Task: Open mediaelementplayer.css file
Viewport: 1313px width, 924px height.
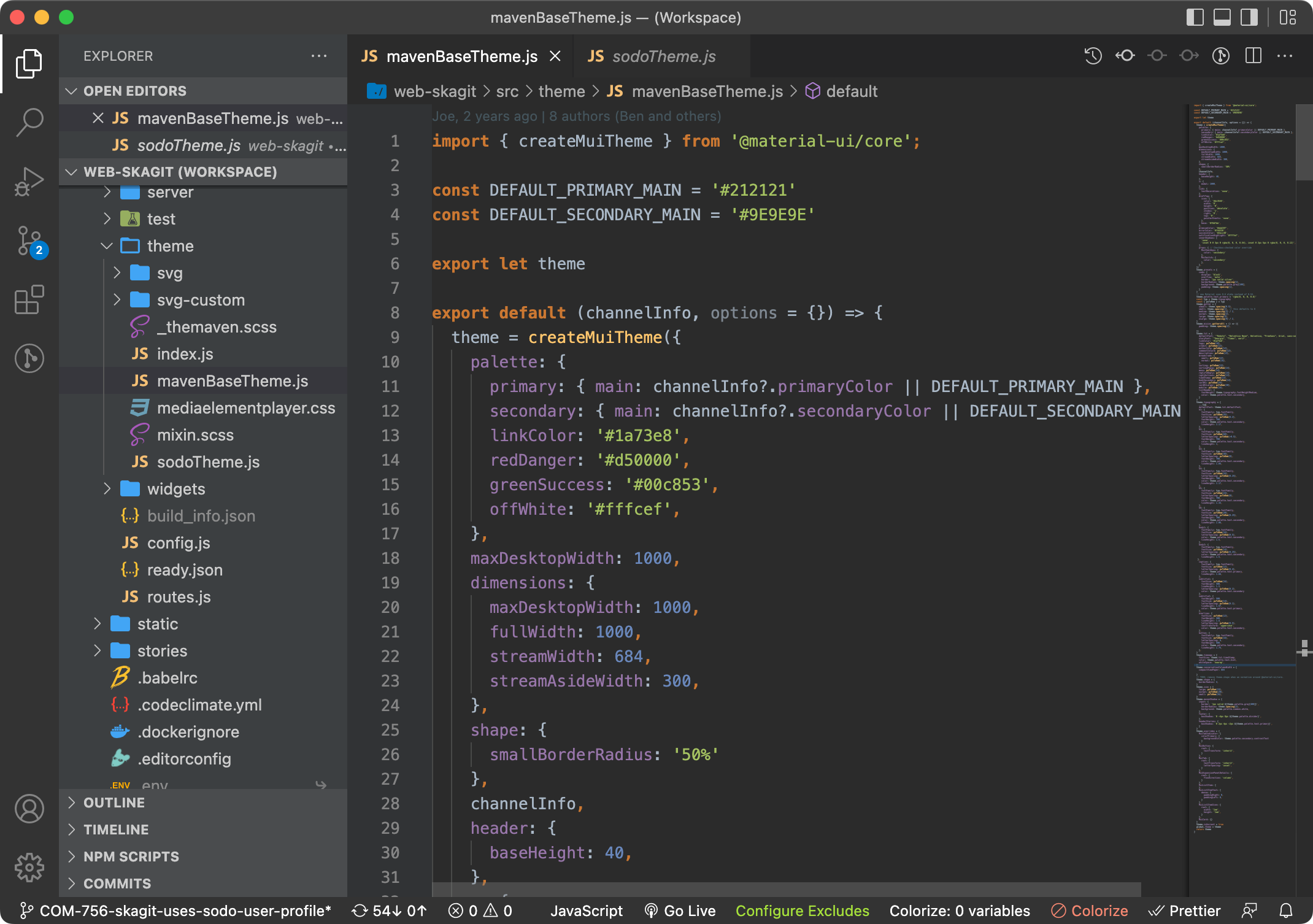Action: pyautogui.click(x=203, y=408)
